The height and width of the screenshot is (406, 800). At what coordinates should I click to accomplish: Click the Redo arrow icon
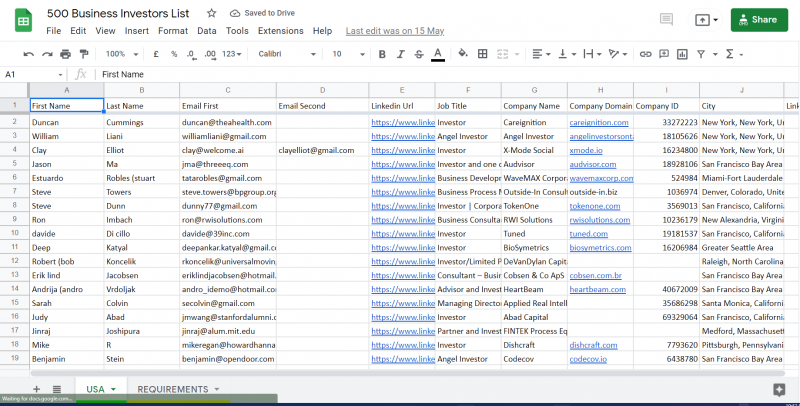47,54
